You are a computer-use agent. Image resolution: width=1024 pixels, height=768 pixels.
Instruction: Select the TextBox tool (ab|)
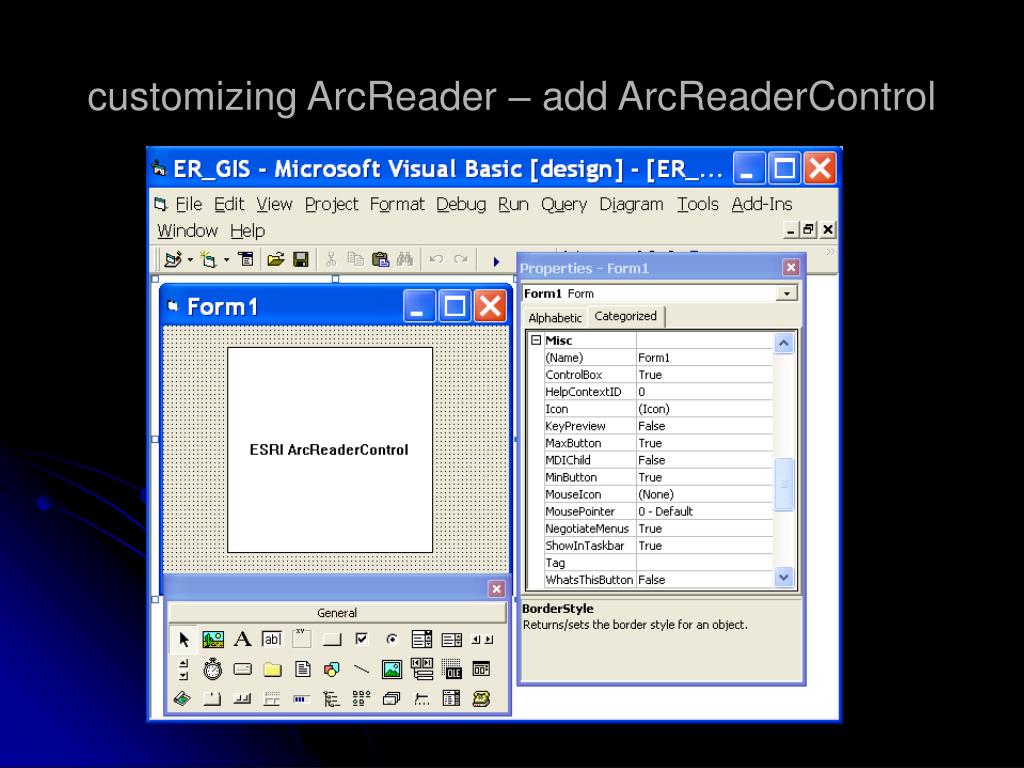[272, 639]
